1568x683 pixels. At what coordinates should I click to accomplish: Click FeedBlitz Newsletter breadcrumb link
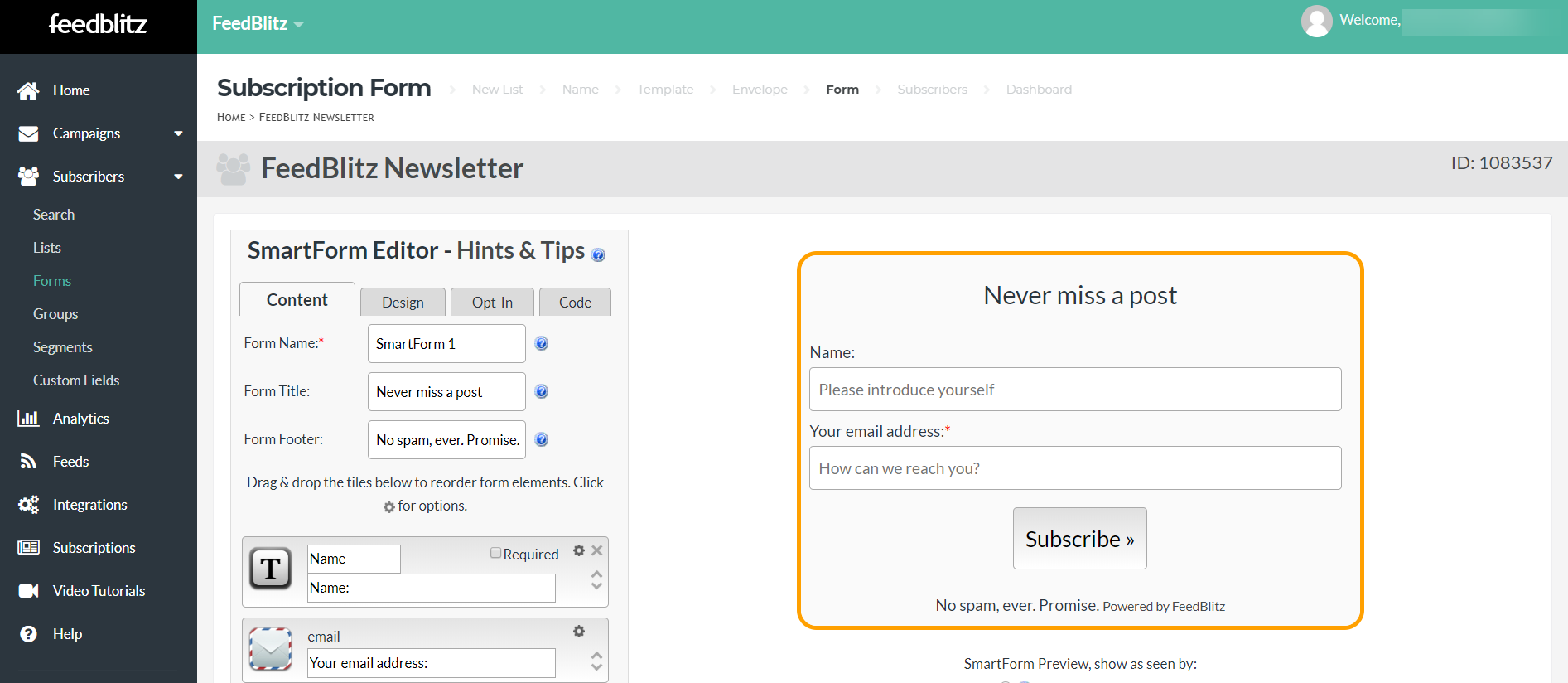316,118
